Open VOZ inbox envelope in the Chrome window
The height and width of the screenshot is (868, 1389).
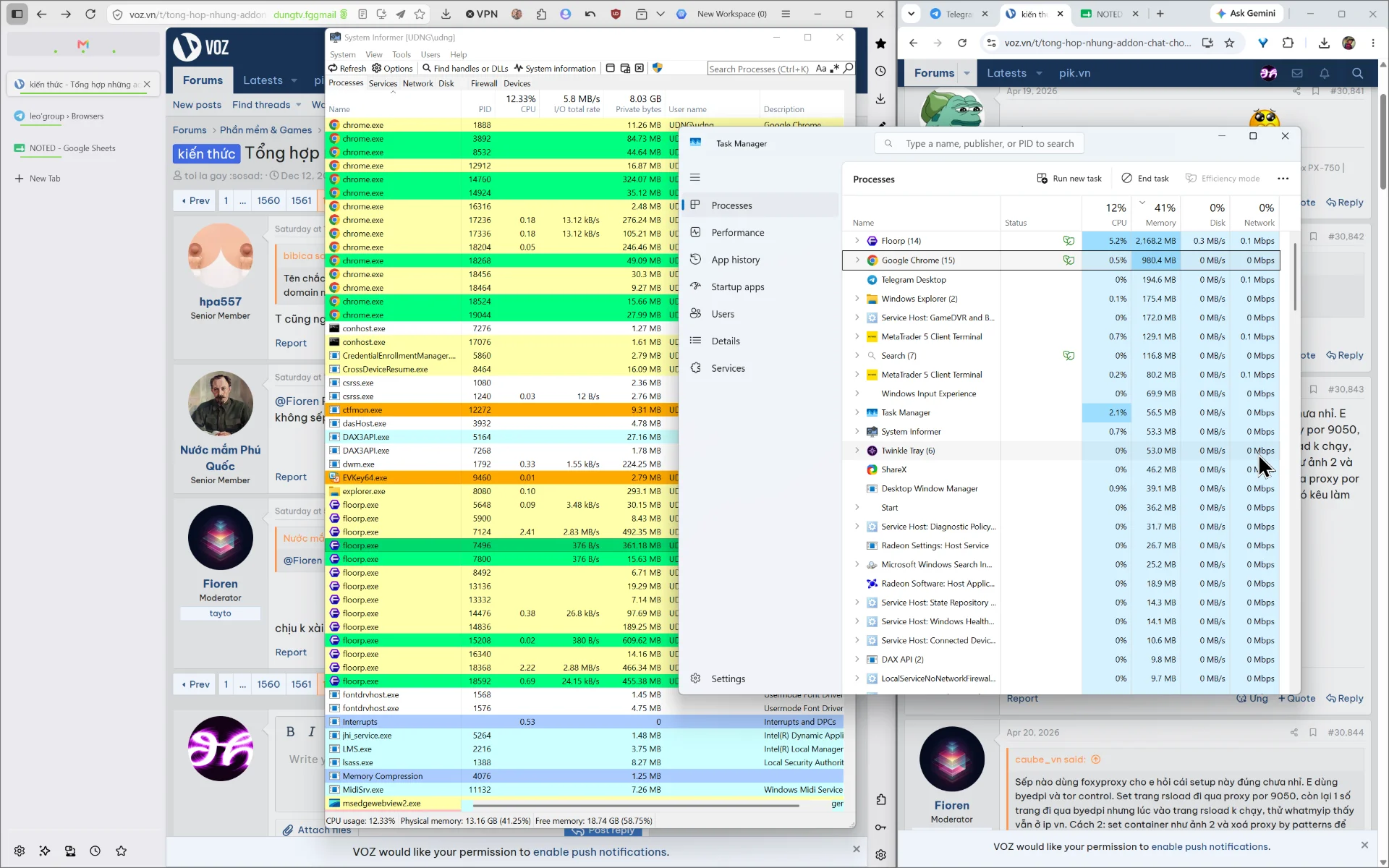tap(1297, 73)
